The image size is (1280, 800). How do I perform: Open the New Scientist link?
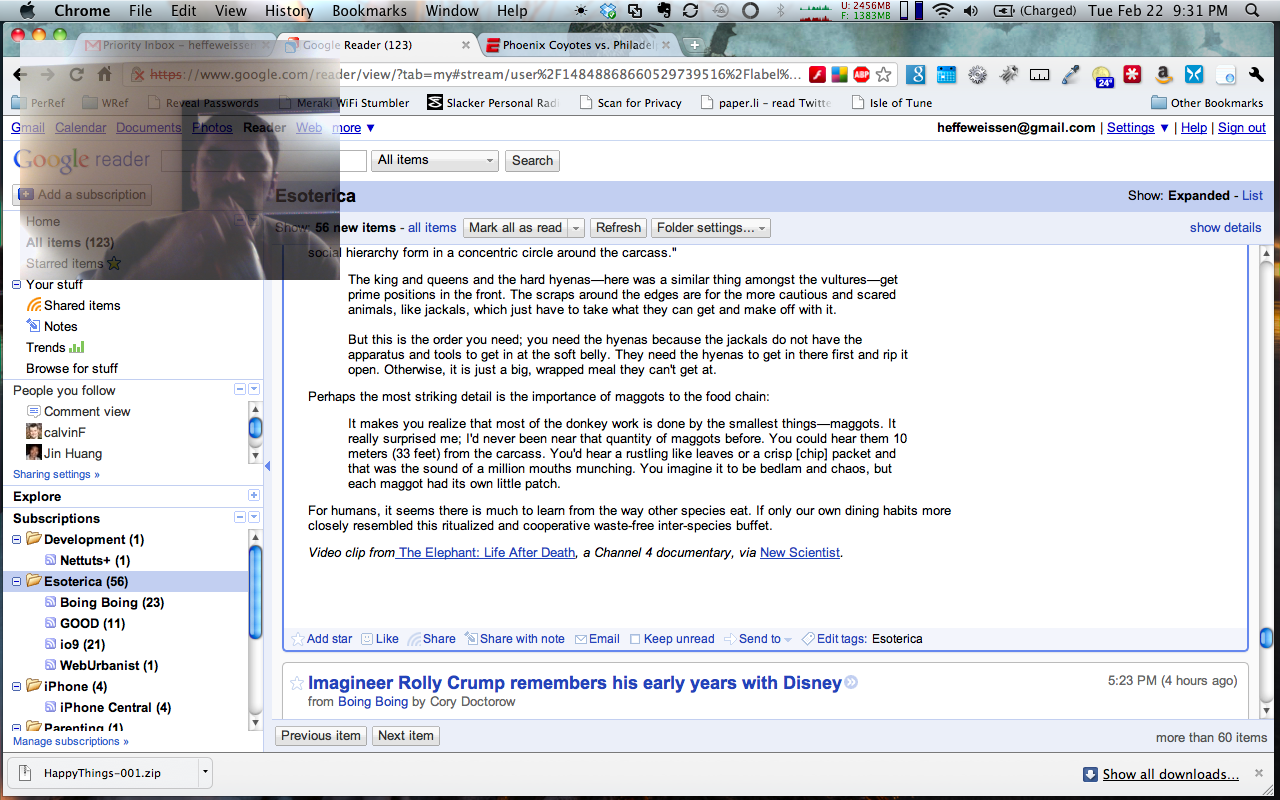tap(799, 553)
